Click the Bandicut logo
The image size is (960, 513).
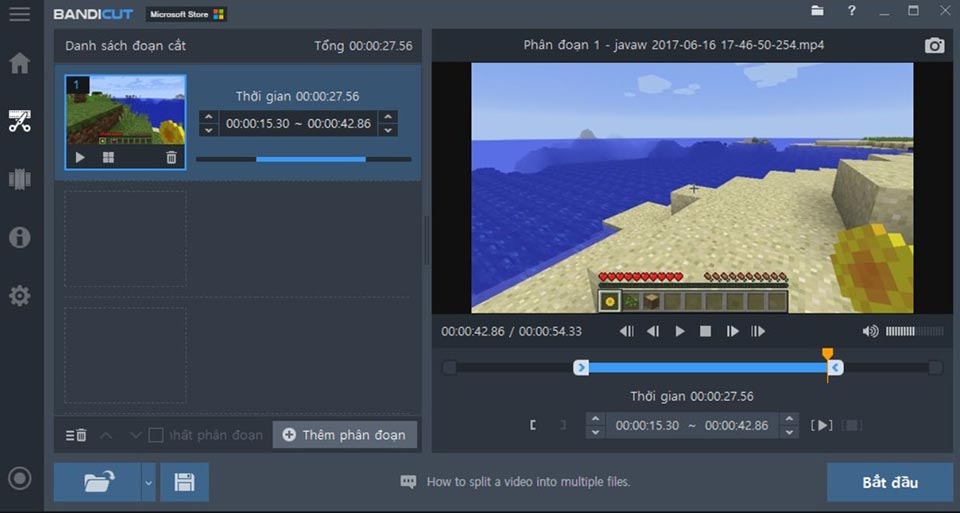click(93, 14)
